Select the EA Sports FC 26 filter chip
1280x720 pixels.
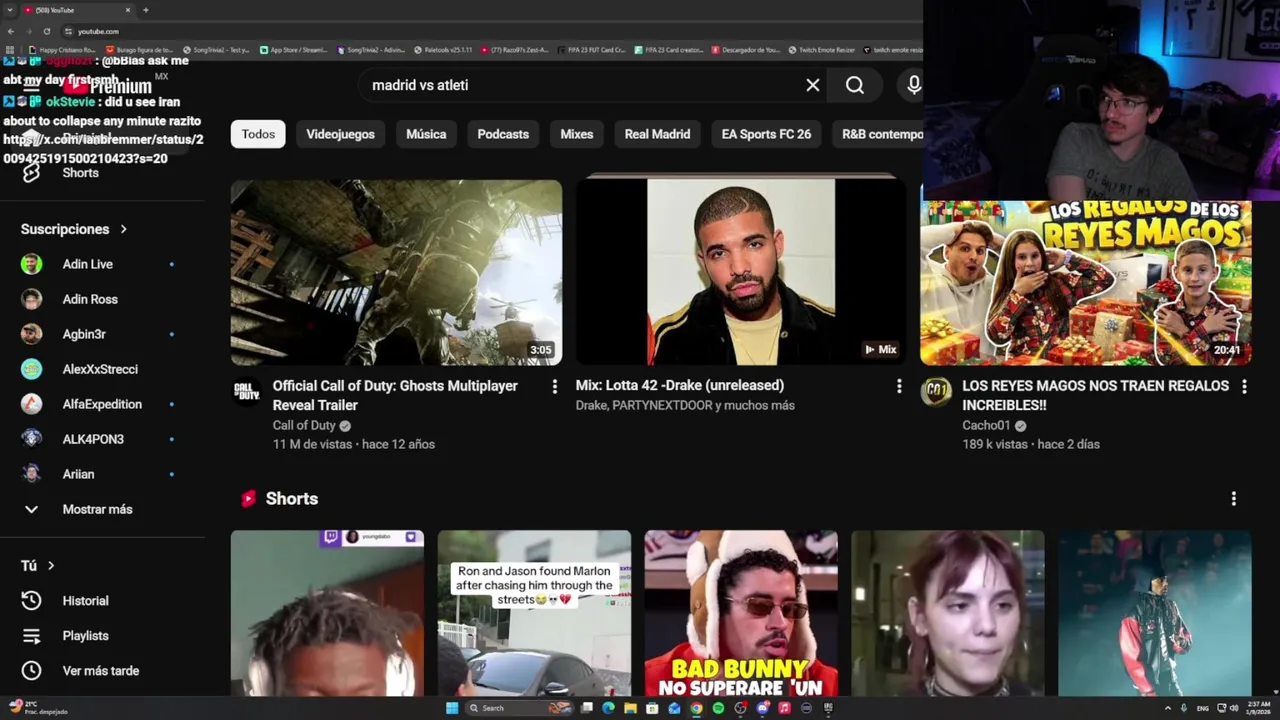[x=766, y=134]
